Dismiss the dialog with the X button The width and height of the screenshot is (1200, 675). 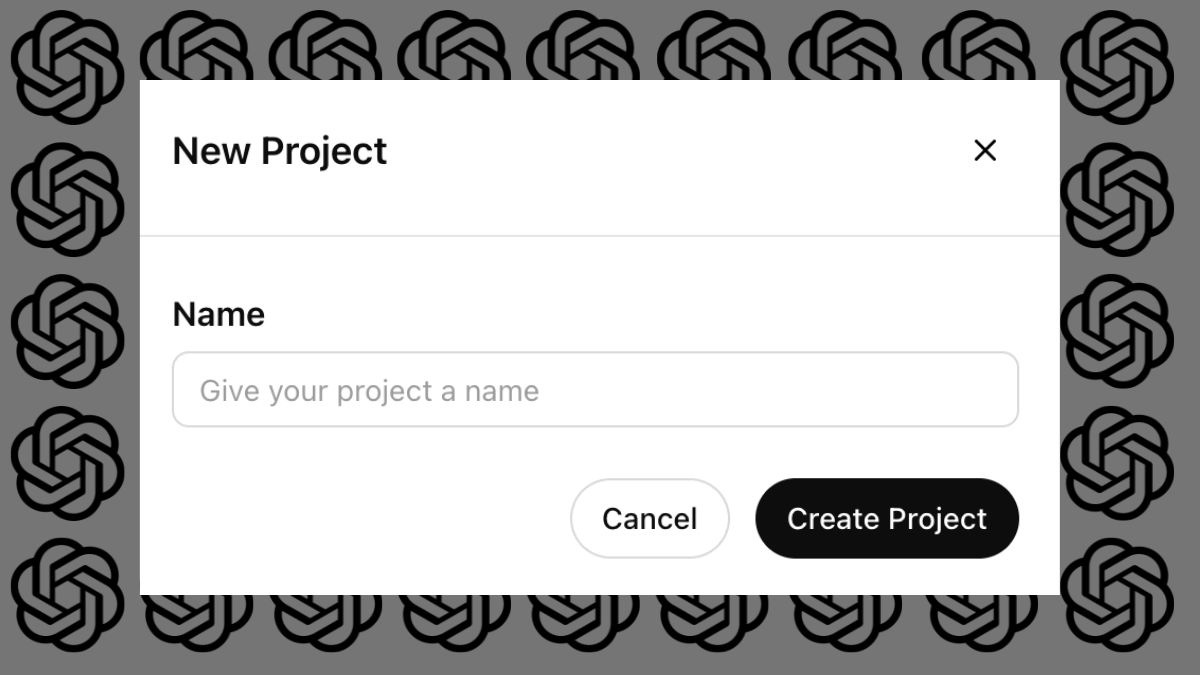click(x=985, y=150)
